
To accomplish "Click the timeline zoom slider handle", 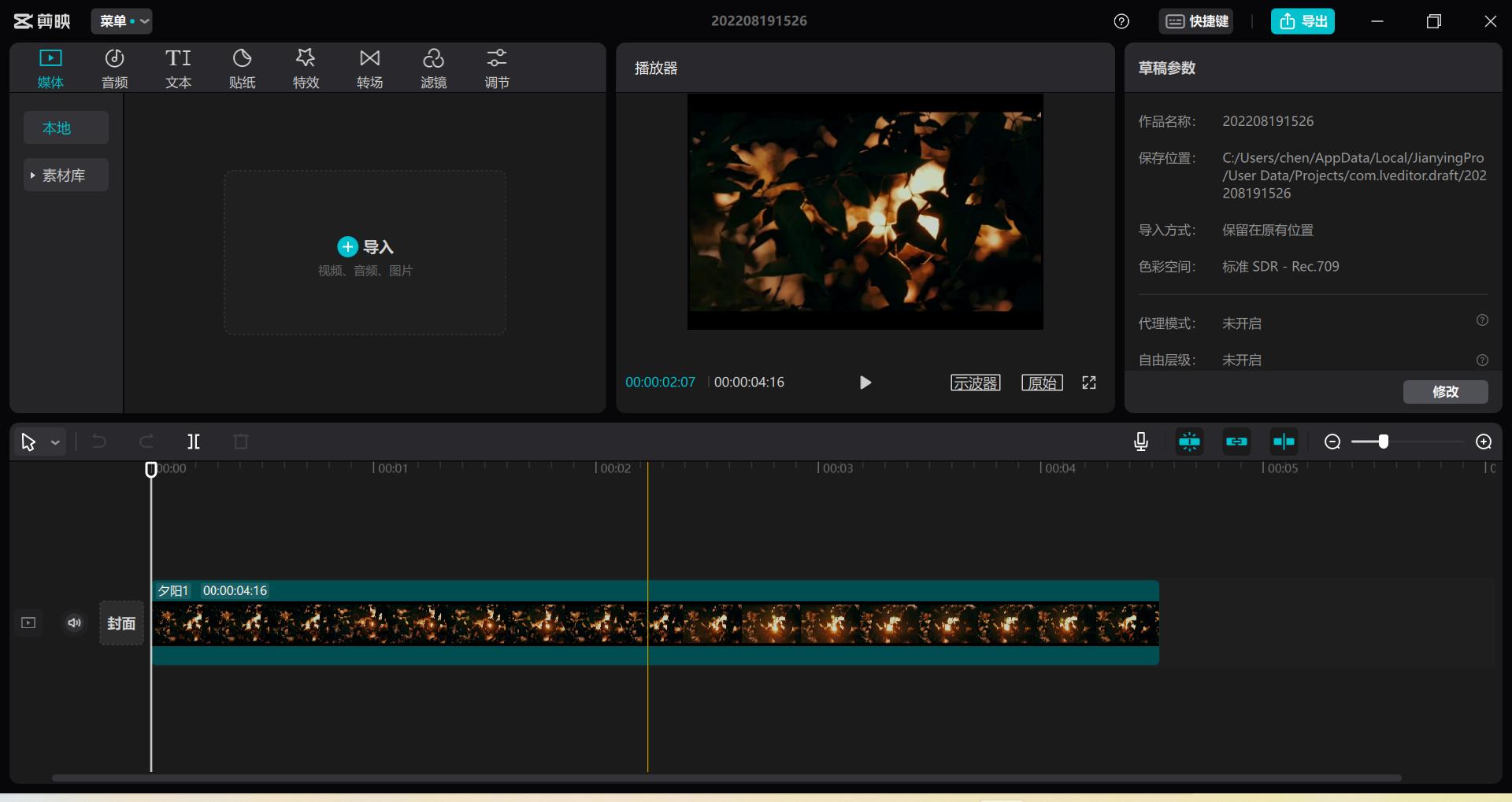I will (x=1383, y=442).
